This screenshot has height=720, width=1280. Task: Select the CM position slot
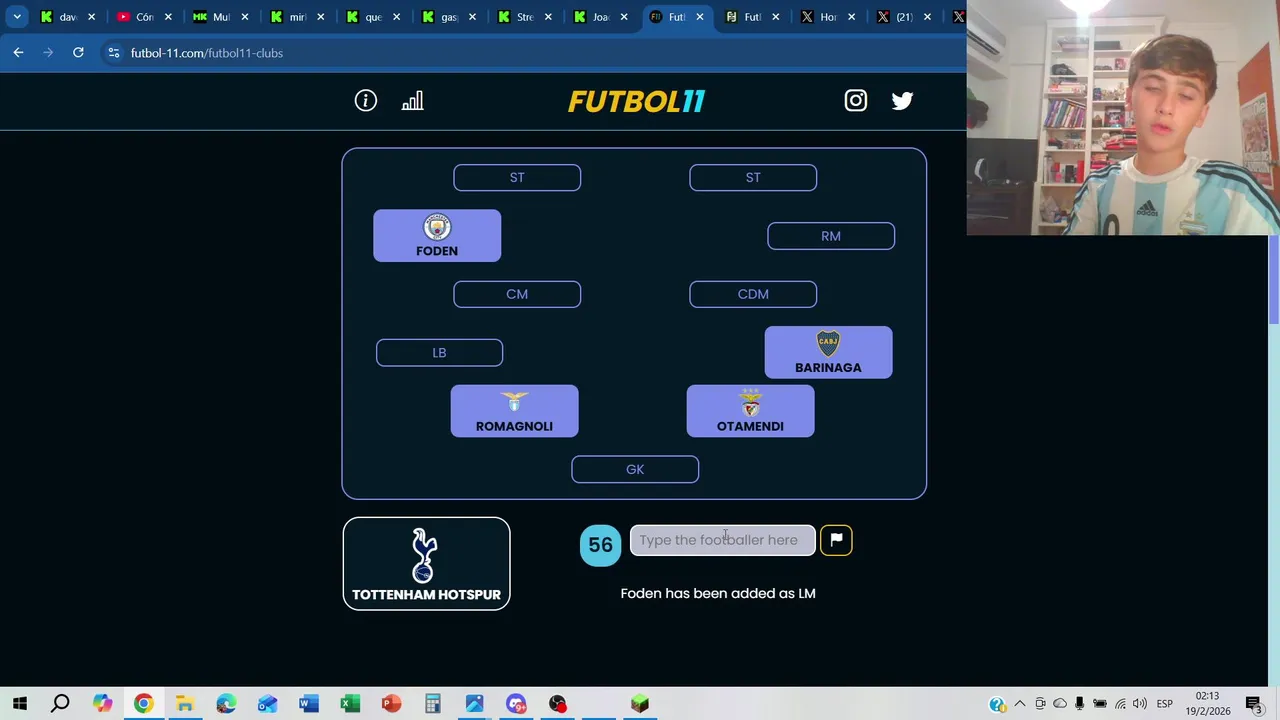pos(517,294)
